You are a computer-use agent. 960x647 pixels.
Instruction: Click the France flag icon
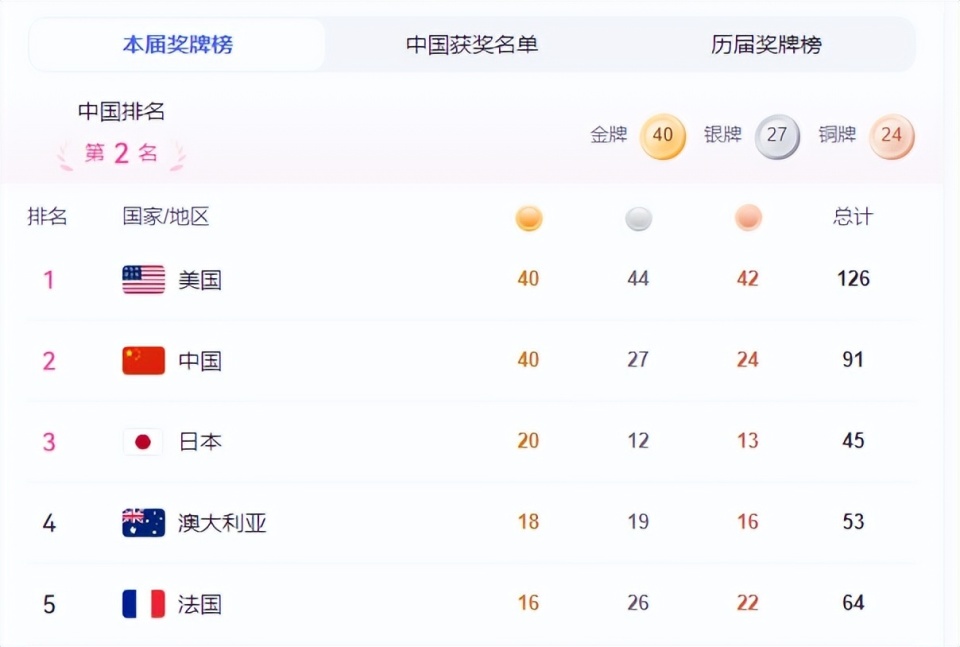click(142, 603)
